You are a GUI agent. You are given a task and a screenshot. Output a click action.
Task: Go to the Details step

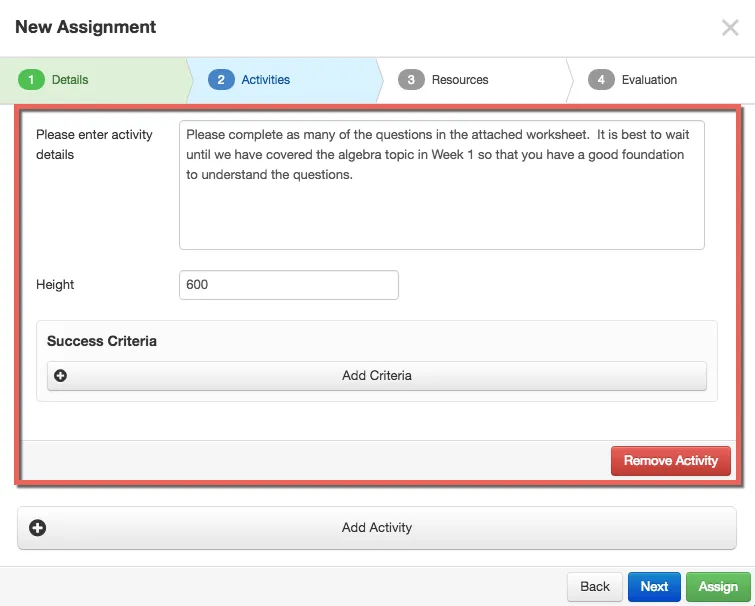coord(94,80)
